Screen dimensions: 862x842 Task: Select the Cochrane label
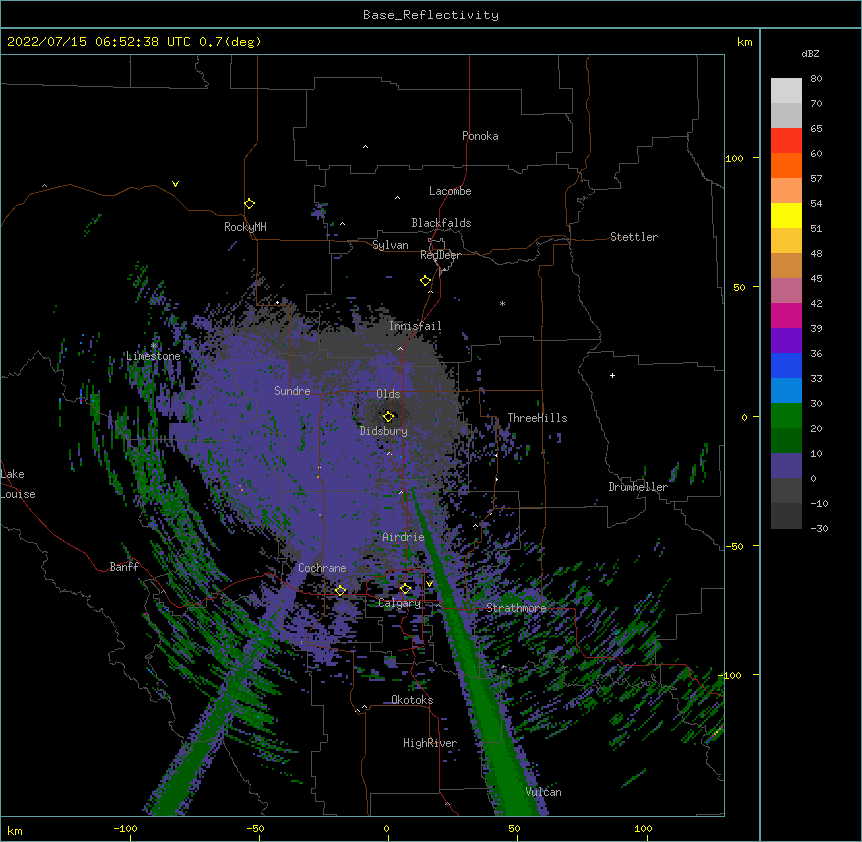tap(322, 568)
